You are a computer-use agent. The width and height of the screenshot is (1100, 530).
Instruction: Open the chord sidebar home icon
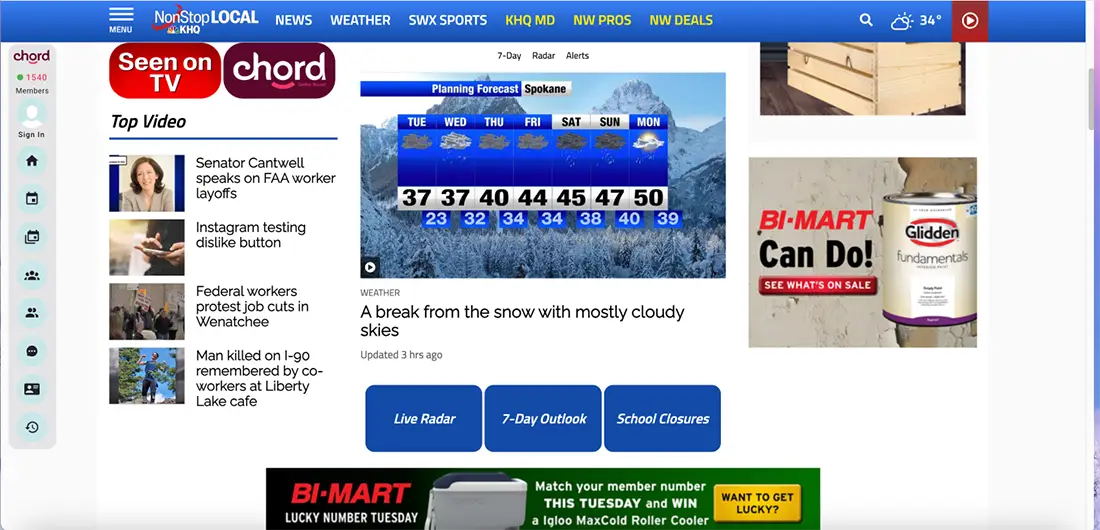pos(32,161)
